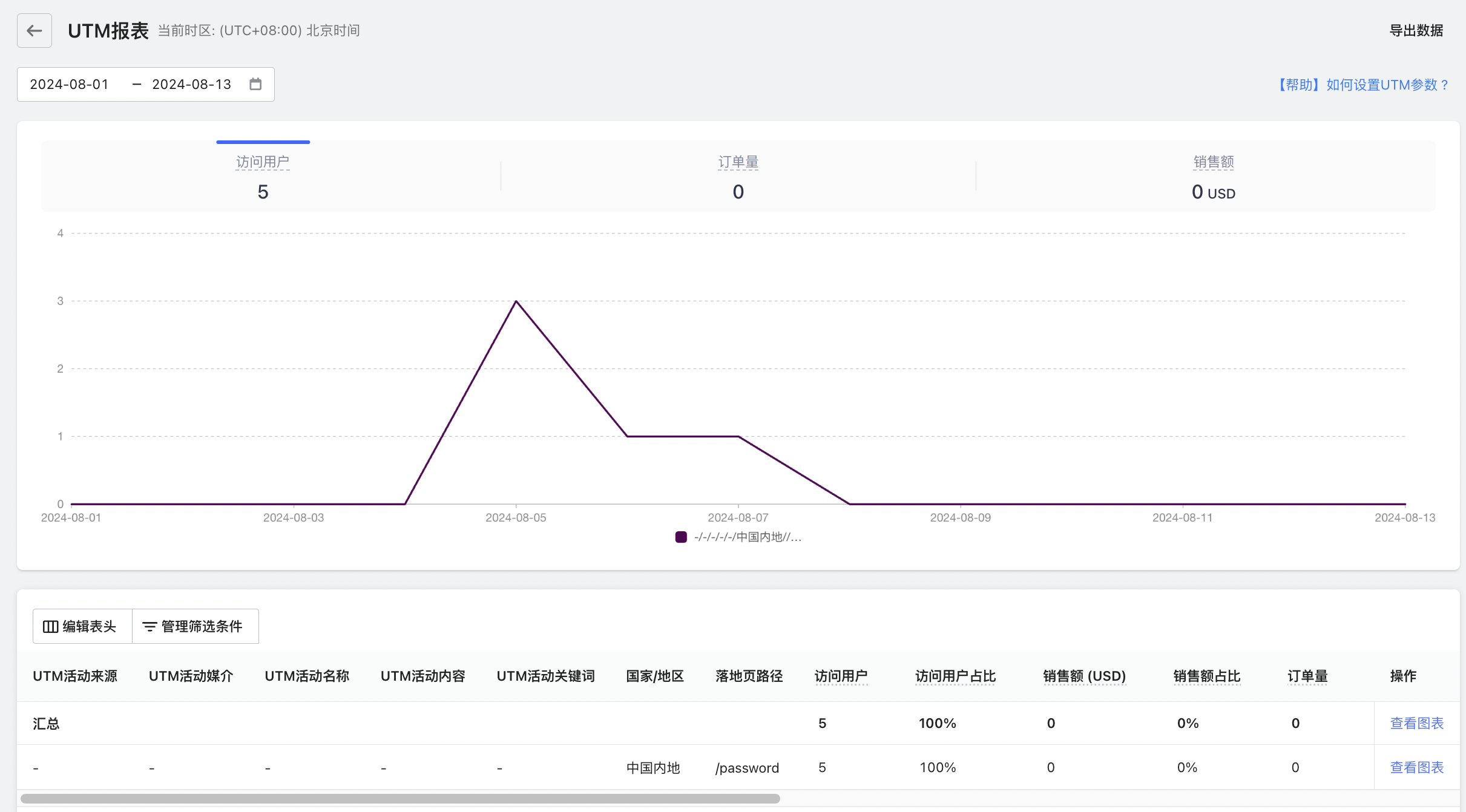The width and height of the screenshot is (1466, 812).
Task: Click the UTM活动媒介 column header
Action: point(191,676)
